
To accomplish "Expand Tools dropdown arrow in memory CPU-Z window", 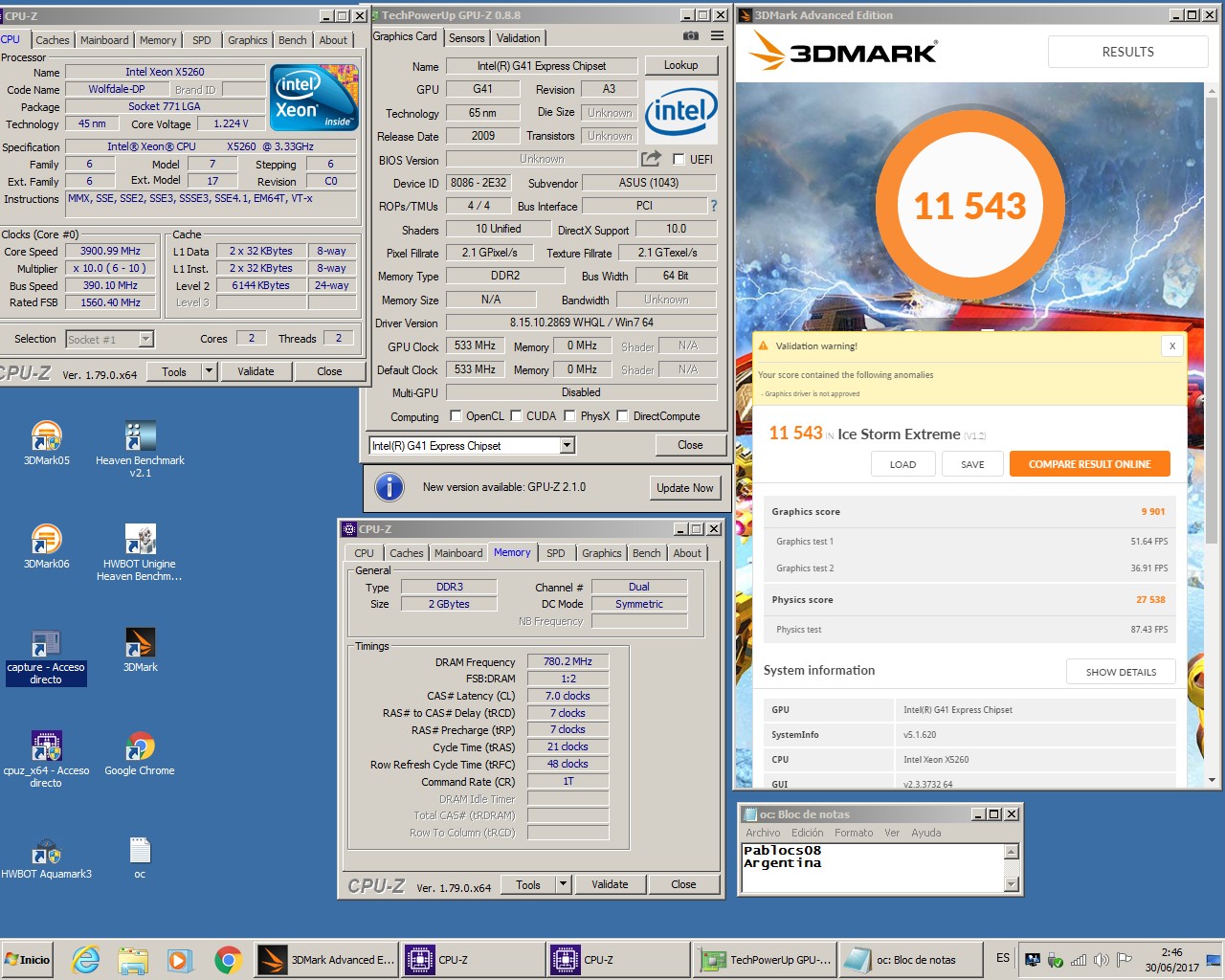I will [x=563, y=884].
